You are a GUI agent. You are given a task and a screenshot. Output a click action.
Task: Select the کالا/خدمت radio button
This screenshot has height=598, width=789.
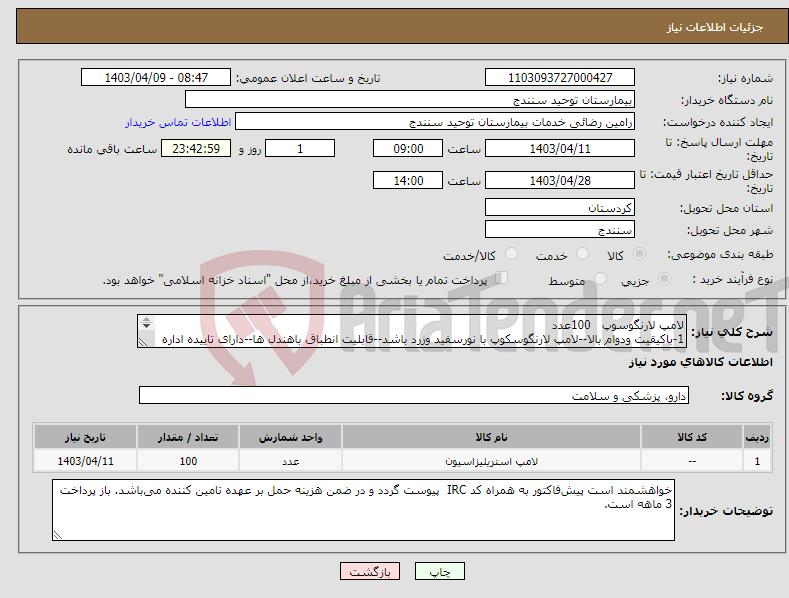click(x=511, y=254)
